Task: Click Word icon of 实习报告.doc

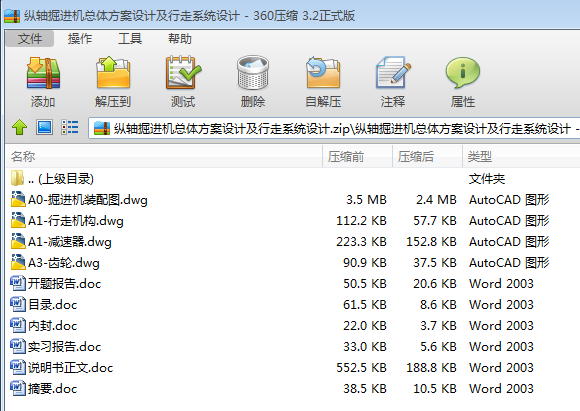Action: (18, 346)
